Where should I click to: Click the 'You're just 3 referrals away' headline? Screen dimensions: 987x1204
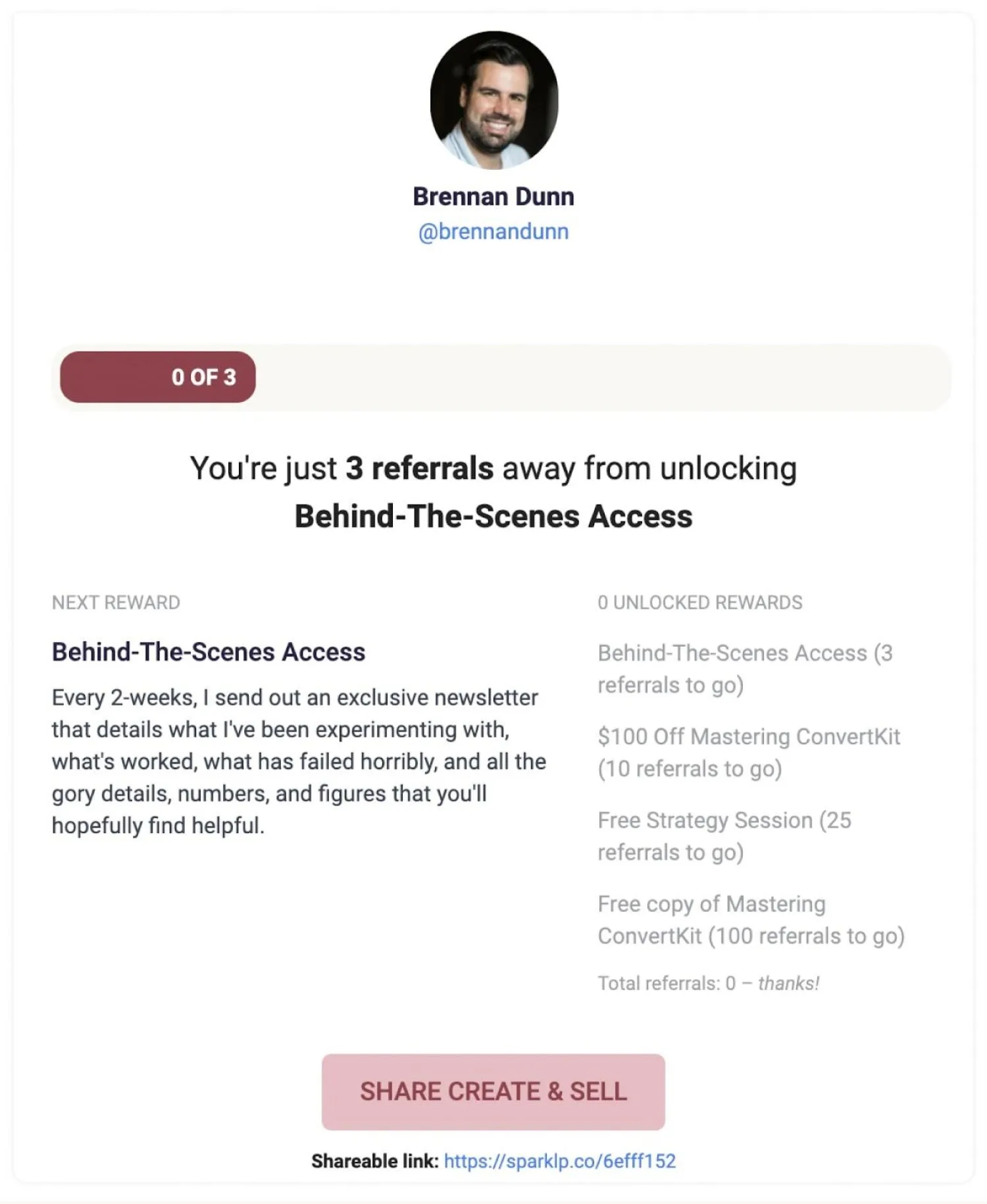493,468
